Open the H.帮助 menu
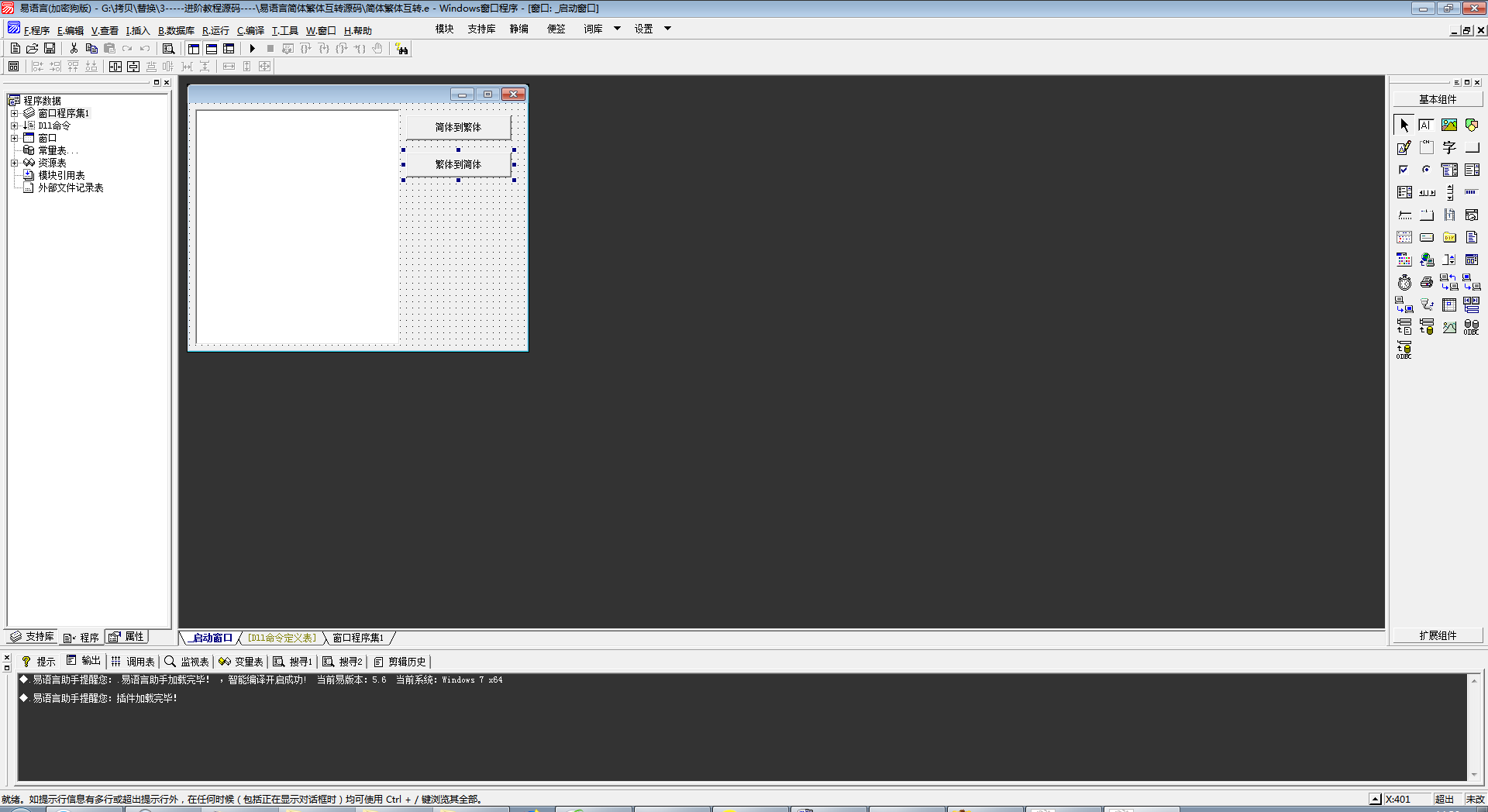 click(358, 30)
